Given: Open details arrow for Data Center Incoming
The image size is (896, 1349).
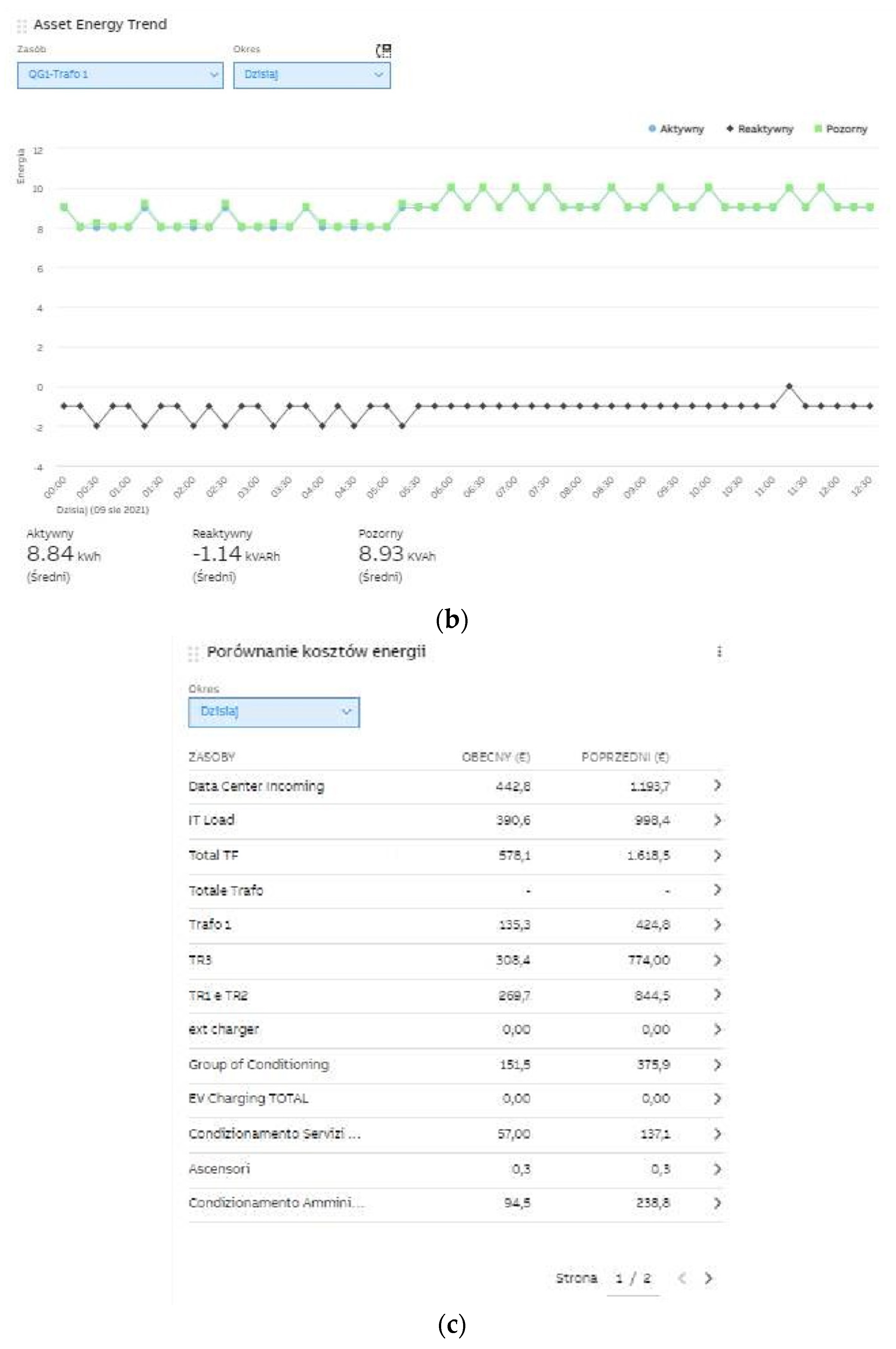Looking at the screenshot, I should coord(717,785).
